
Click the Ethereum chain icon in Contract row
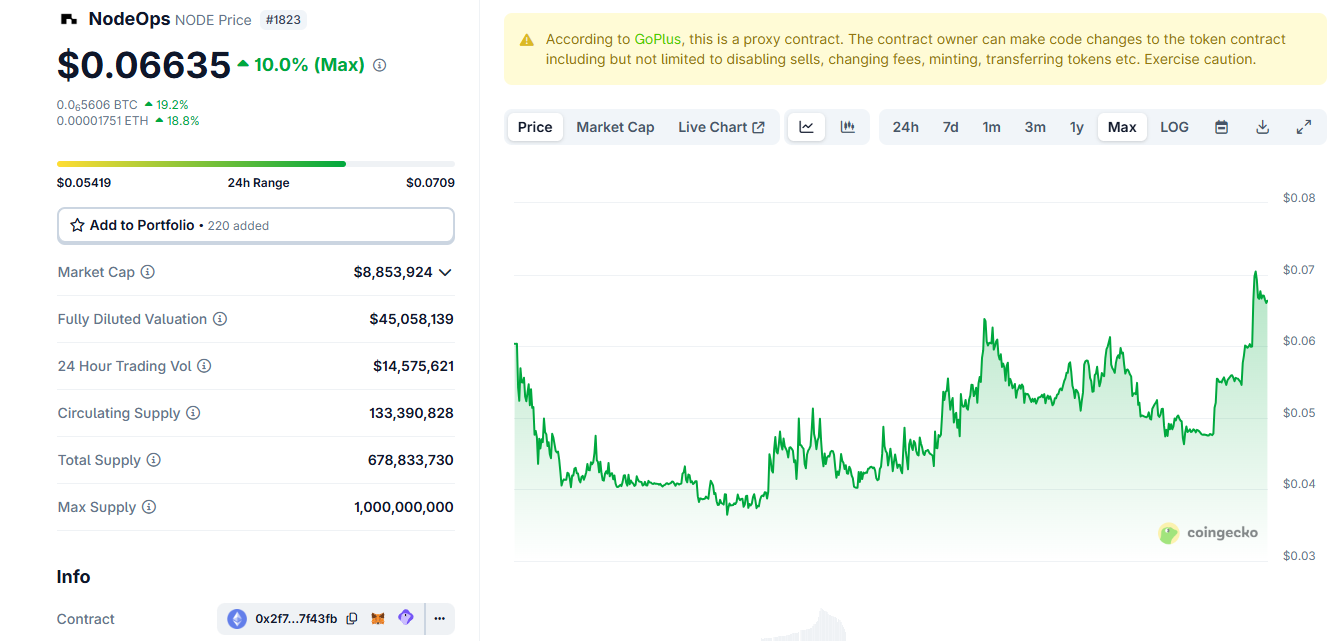[237, 619]
